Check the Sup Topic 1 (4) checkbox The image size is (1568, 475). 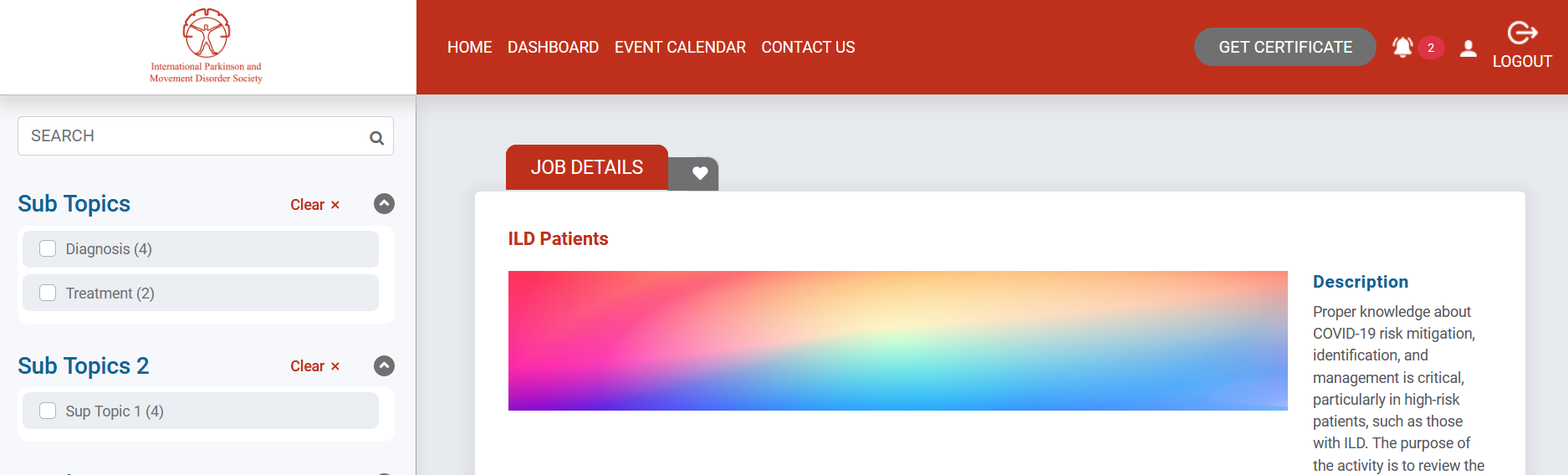point(48,411)
